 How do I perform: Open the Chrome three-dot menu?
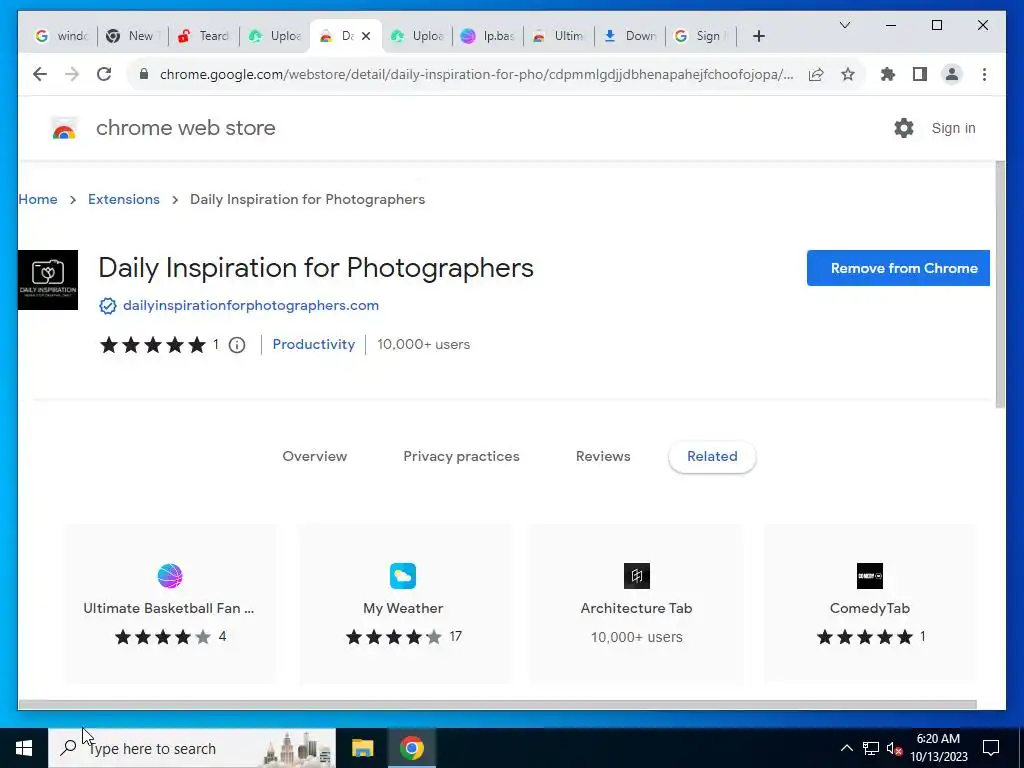984,74
